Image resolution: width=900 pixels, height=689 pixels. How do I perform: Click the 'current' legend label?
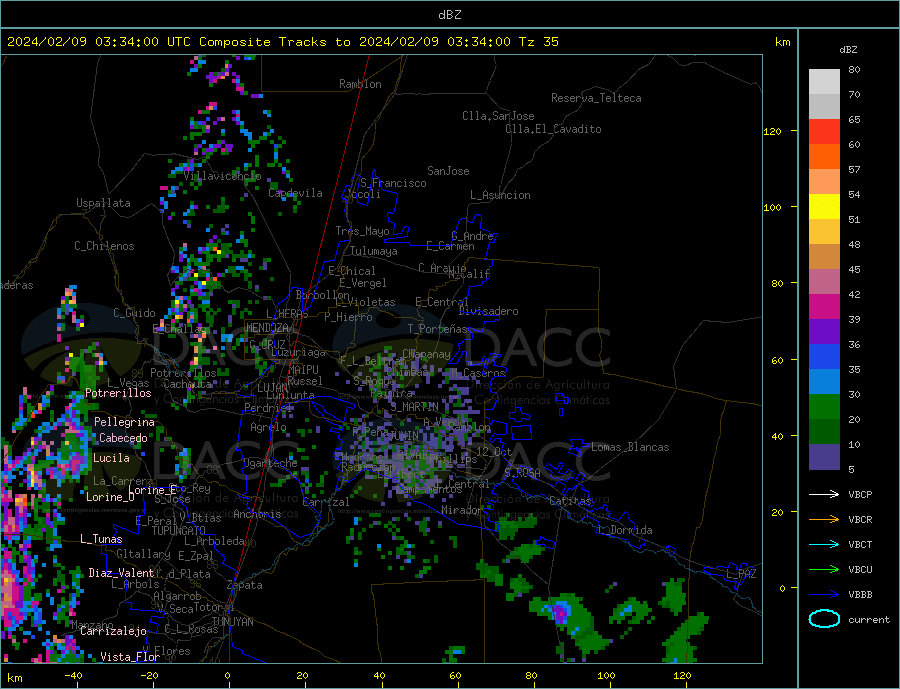click(869, 620)
